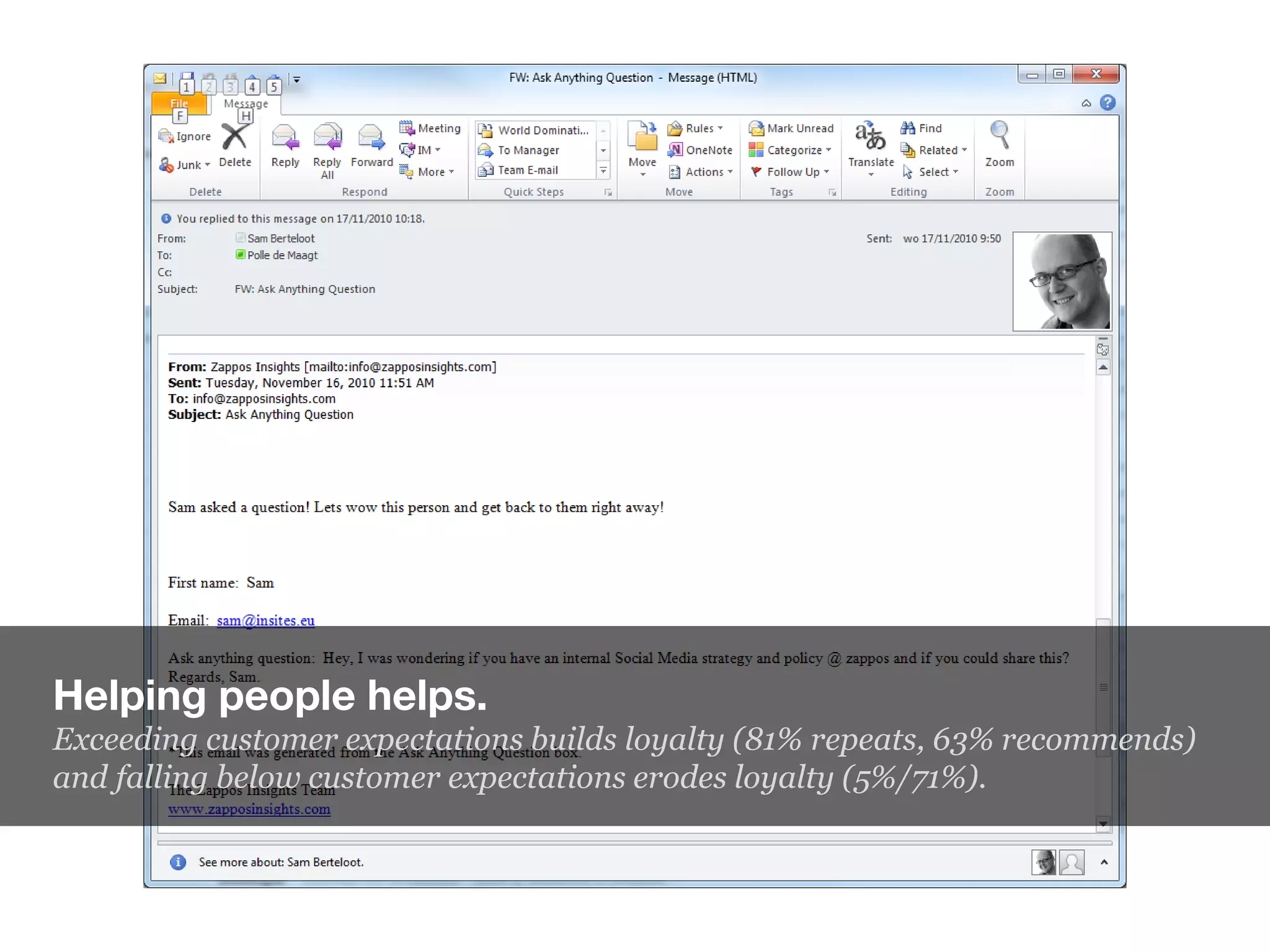Click the message icon in the title bar
This screenshot has width=1270, height=952.
(x=160, y=78)
